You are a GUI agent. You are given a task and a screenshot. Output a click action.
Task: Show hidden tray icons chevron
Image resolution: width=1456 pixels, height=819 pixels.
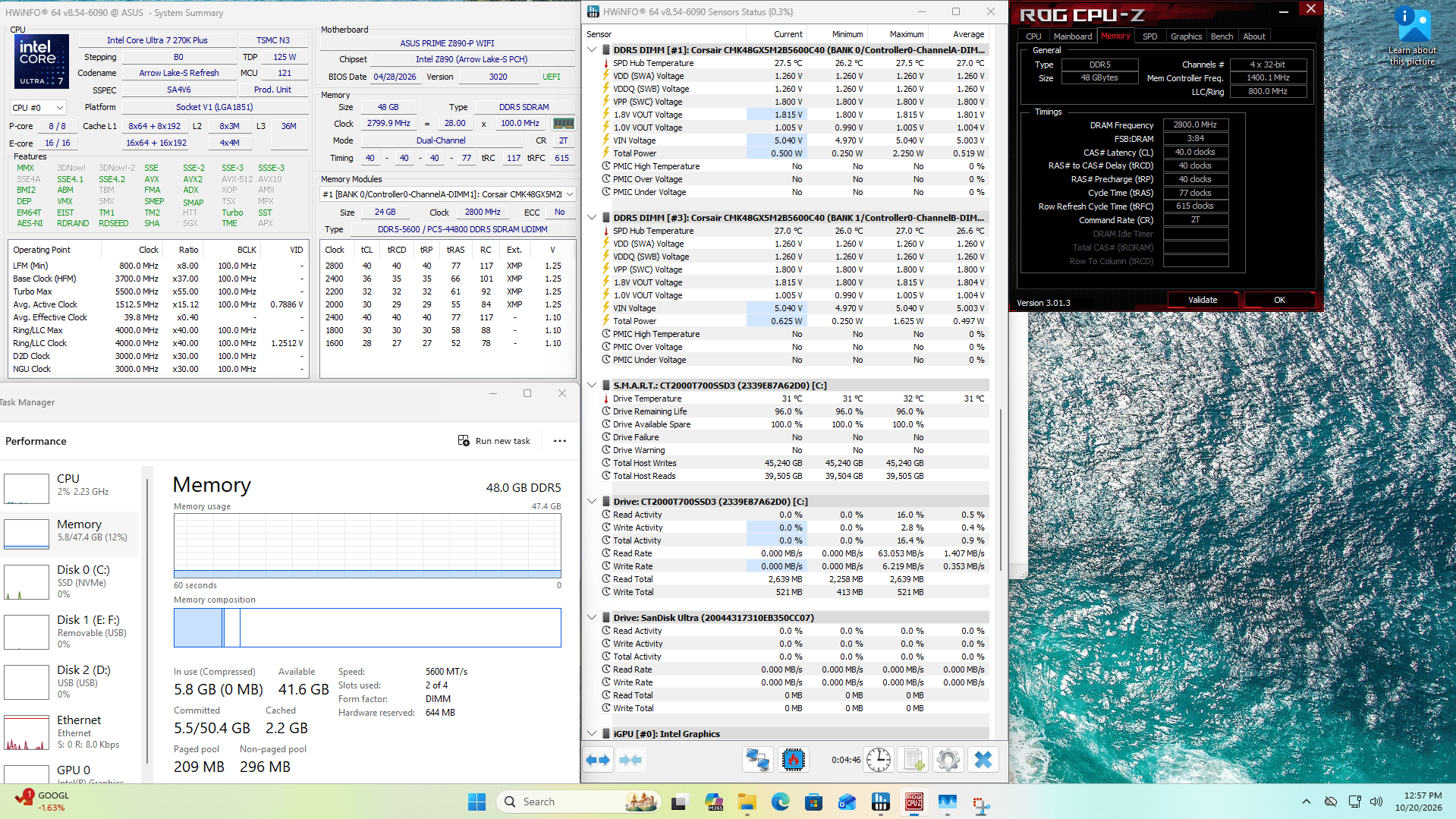1306,802
